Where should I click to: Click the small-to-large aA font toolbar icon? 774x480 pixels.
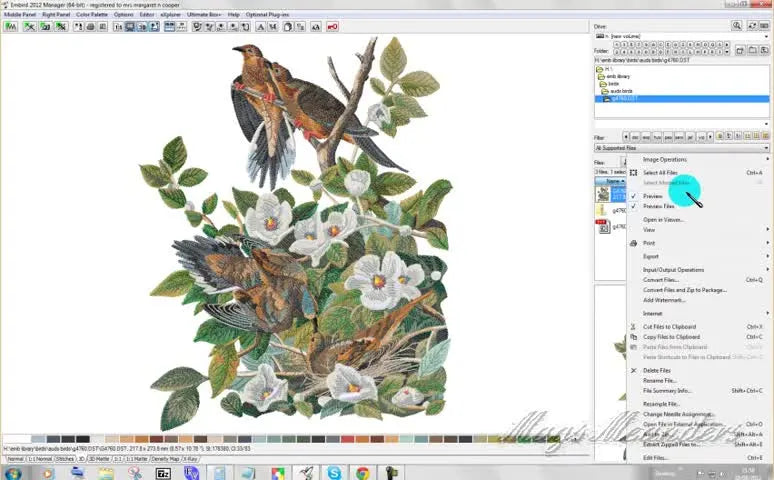click(x=316, y=27)
